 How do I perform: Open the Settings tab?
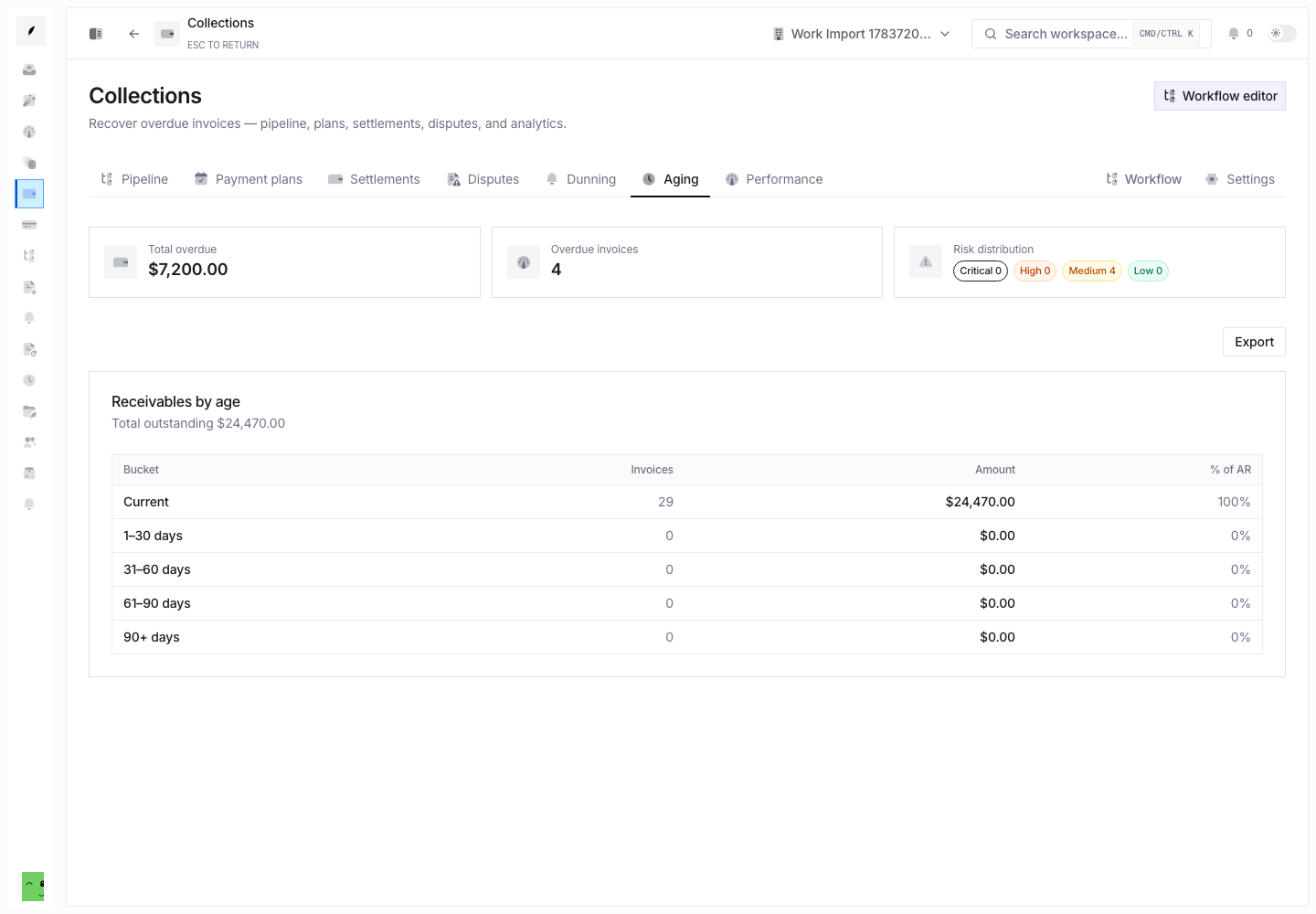[x=1240, y=179]
